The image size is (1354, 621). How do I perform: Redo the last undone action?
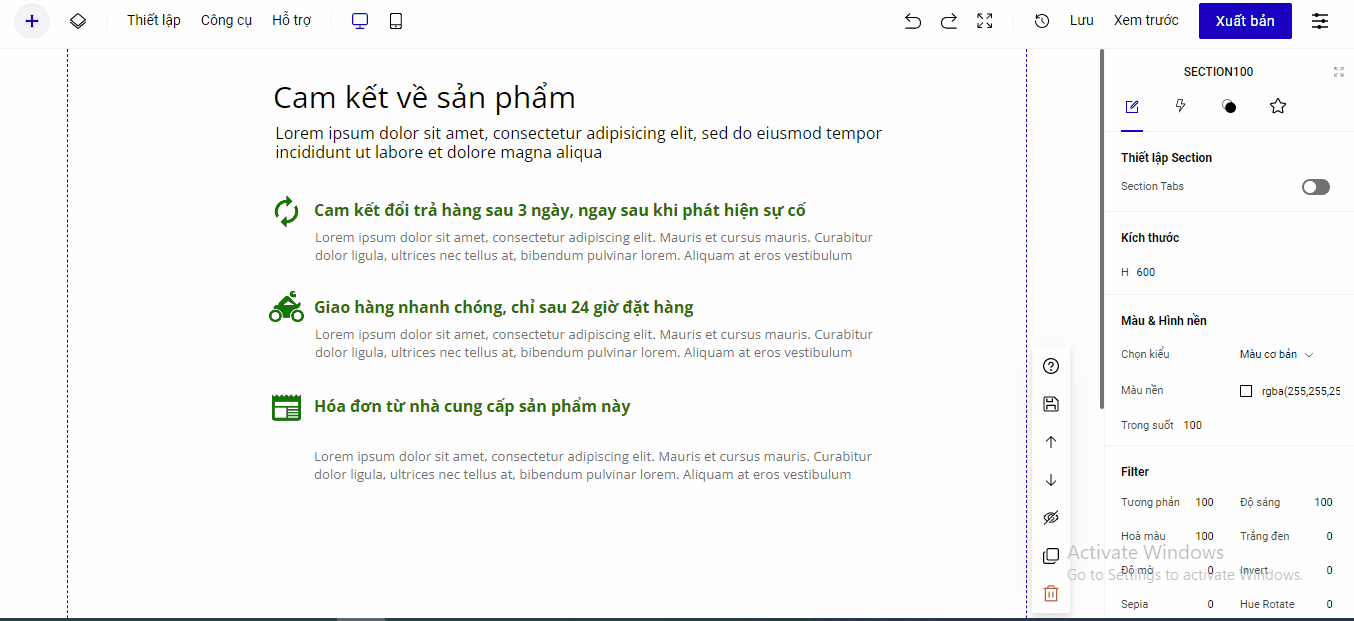pyautogui.click(x=948, y=21)
